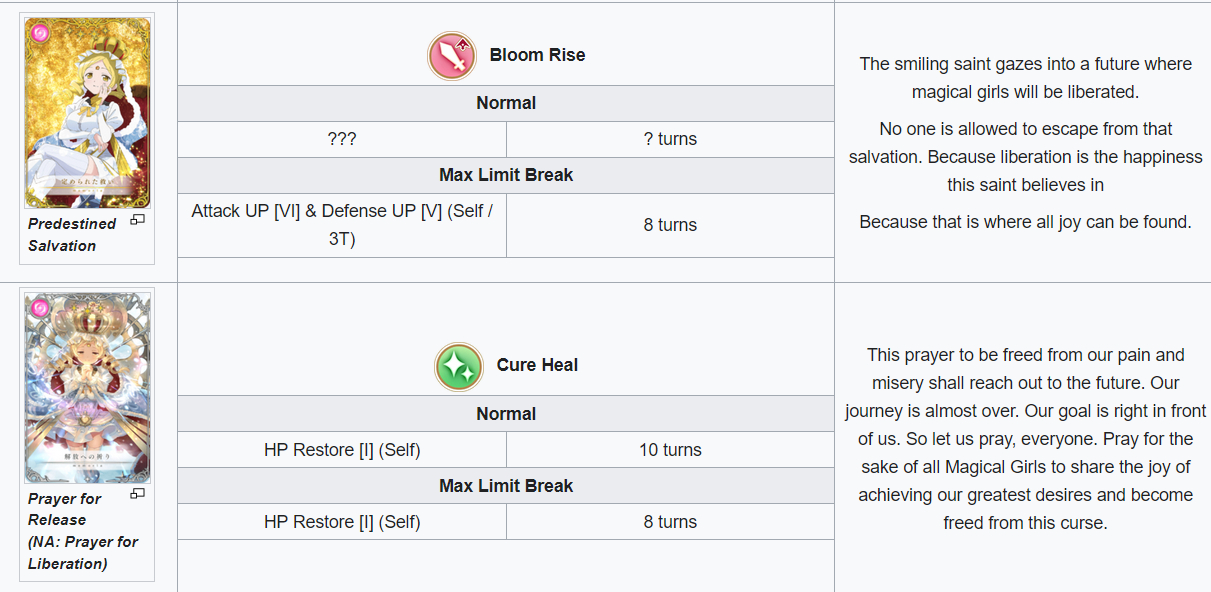Click the 10 turns cell

click(670, 450)
